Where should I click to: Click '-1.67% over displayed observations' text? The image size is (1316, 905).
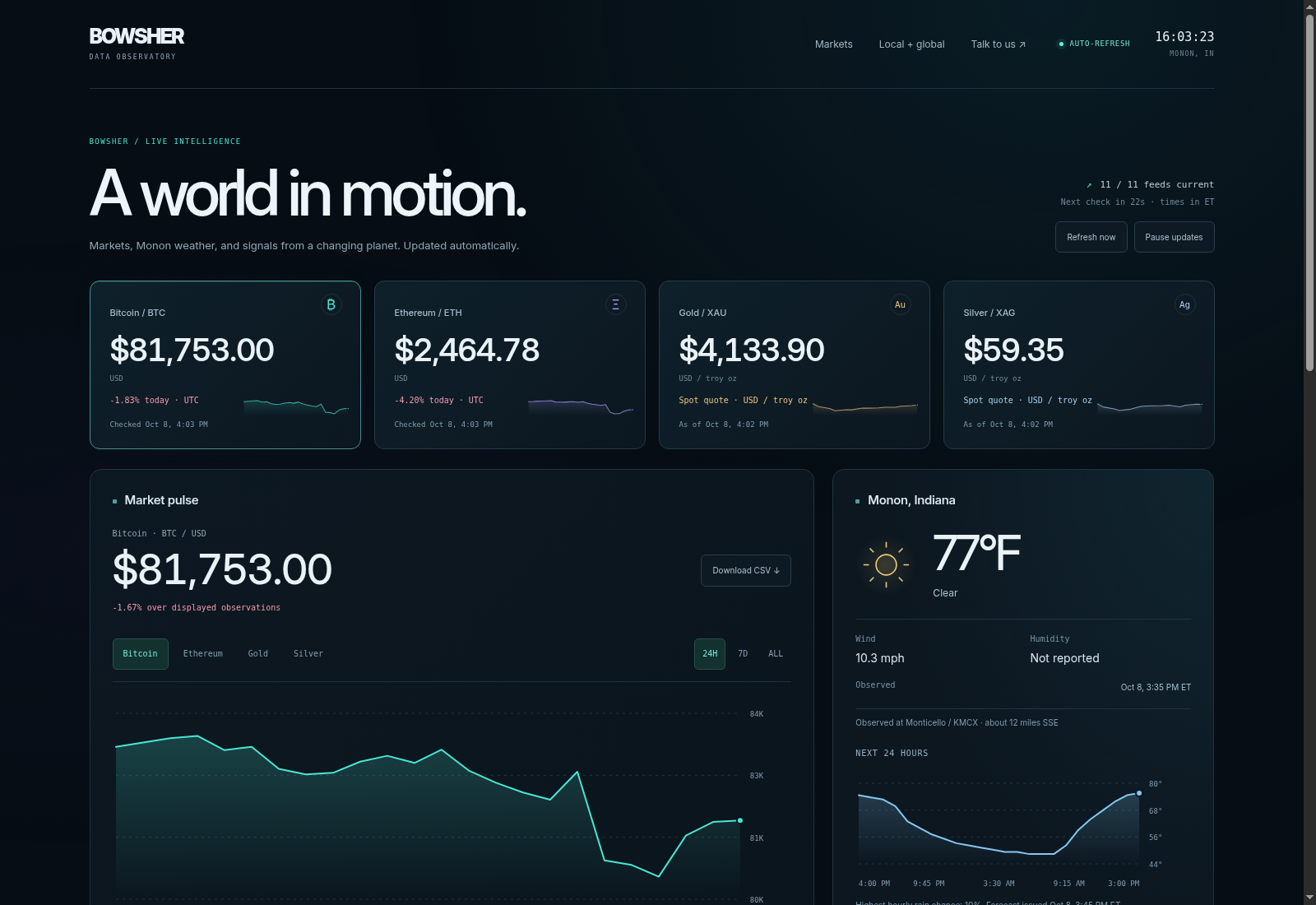197,608
